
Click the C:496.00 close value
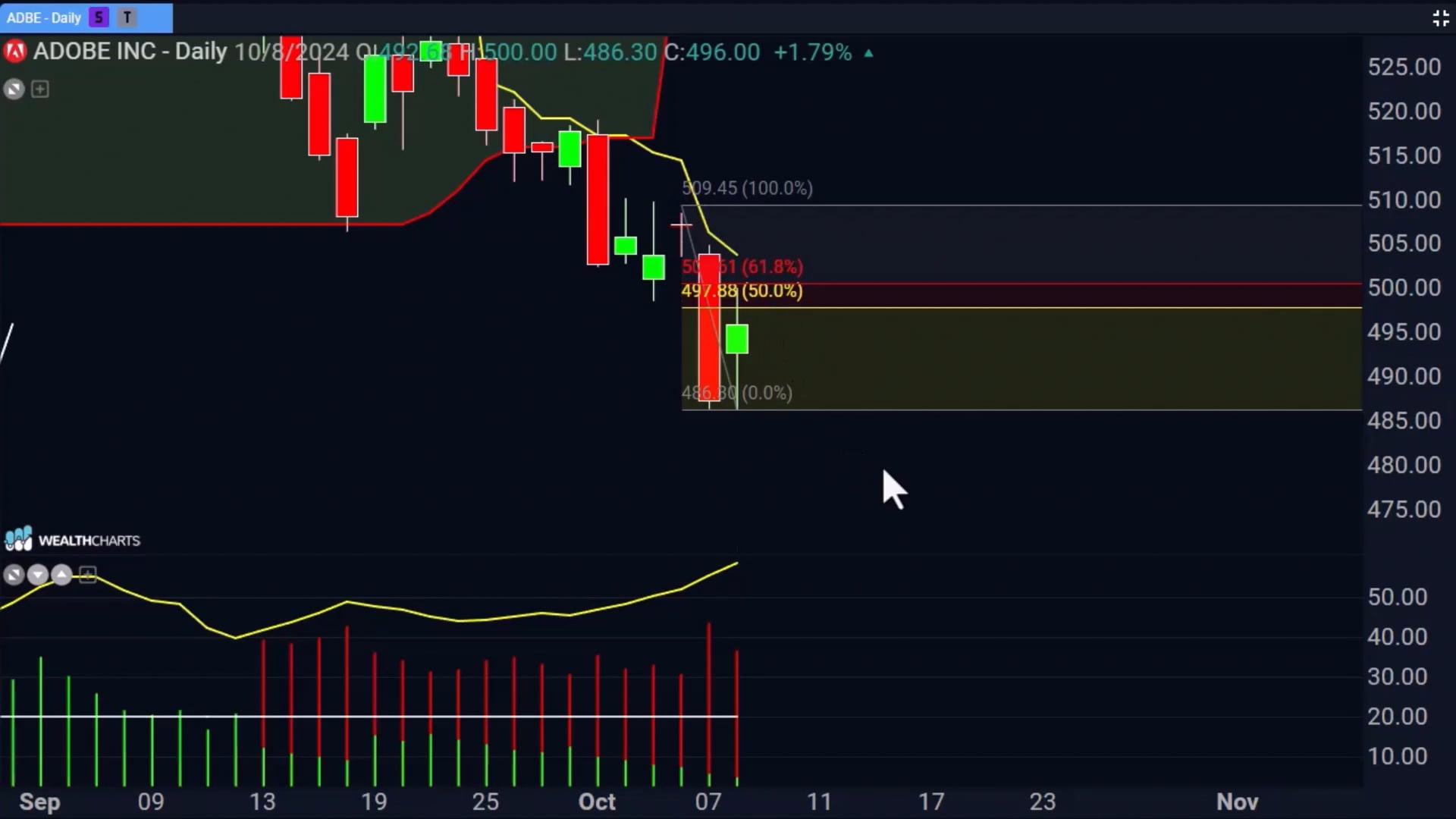coord(712,52)
